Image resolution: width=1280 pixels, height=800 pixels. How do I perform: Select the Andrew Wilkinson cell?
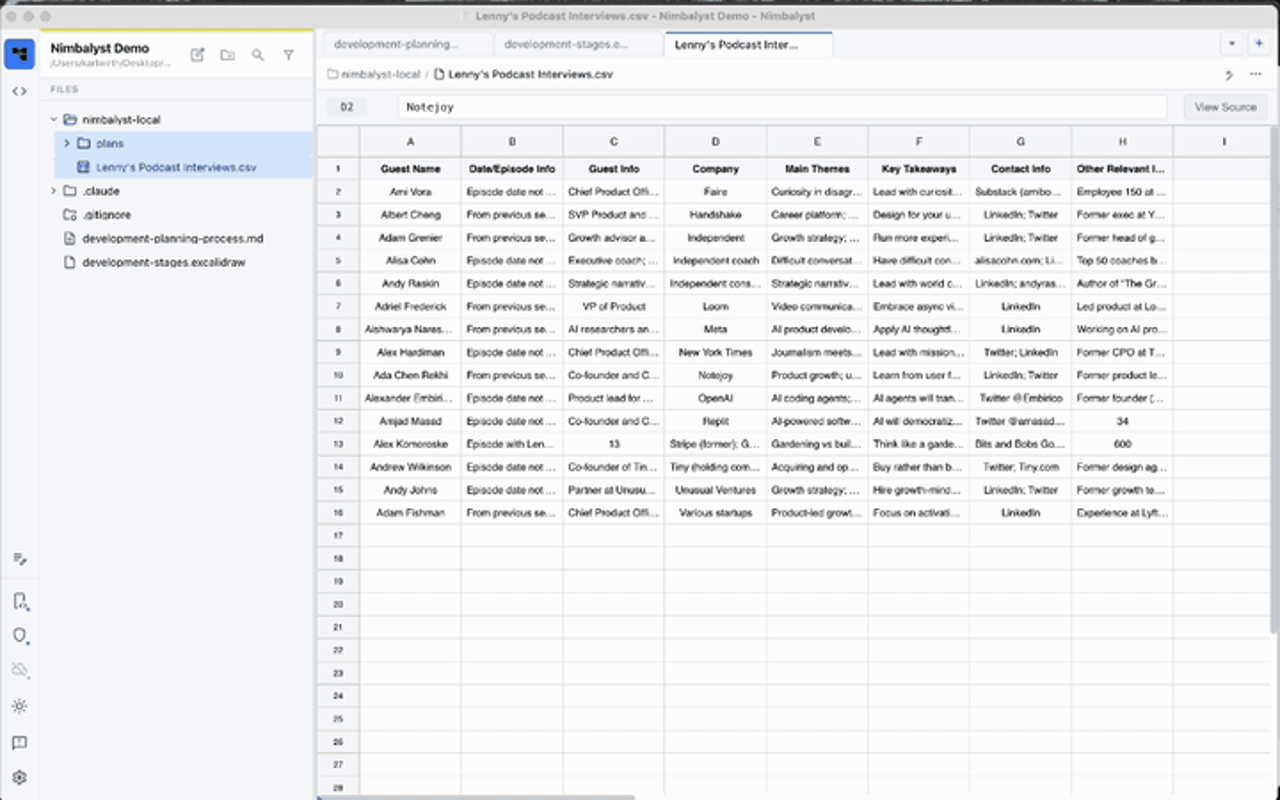tap(410, 467)
